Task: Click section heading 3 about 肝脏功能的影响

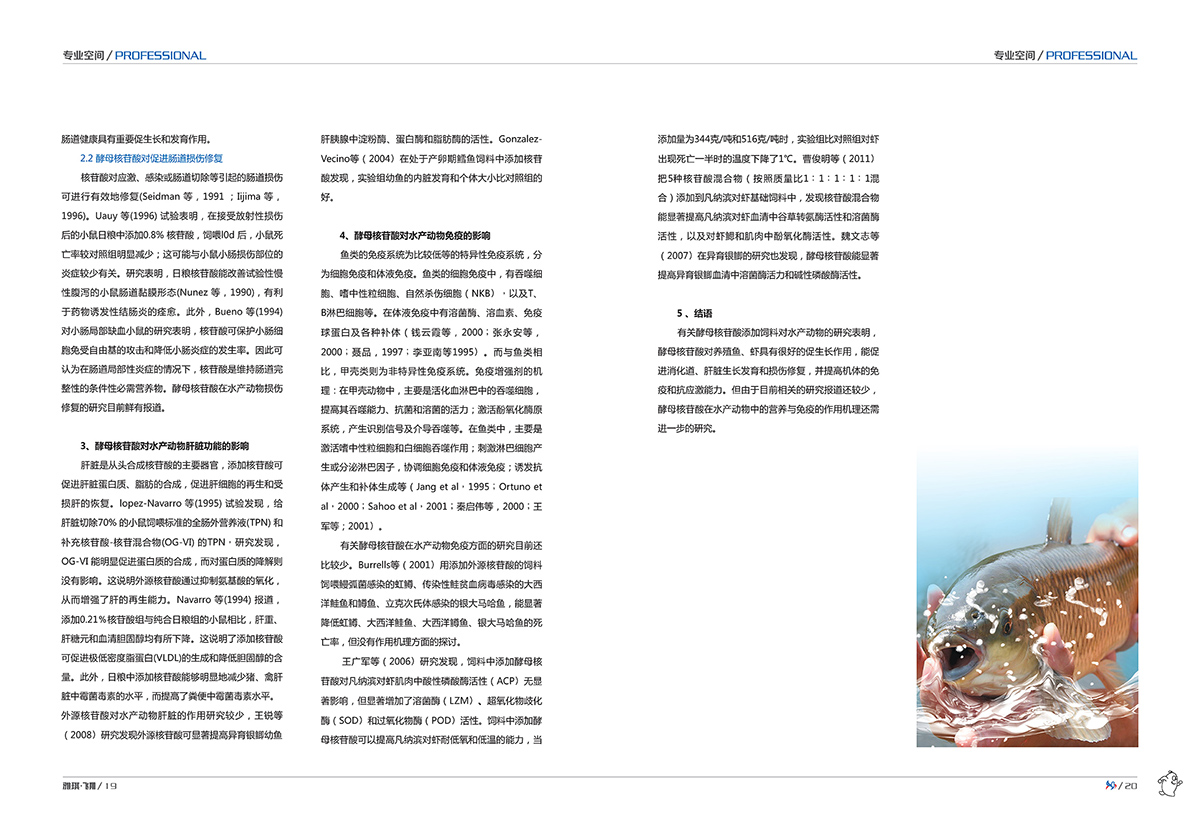Action: (164, 446)
